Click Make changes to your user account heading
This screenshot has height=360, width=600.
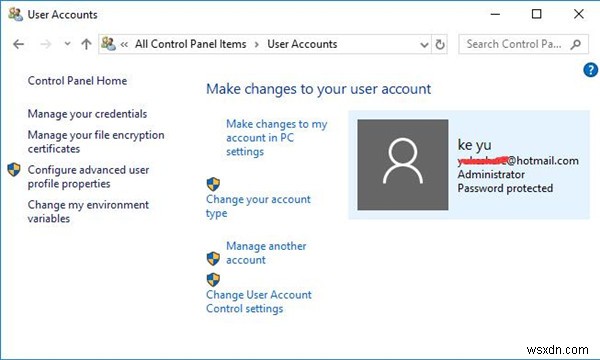[318, 89]
